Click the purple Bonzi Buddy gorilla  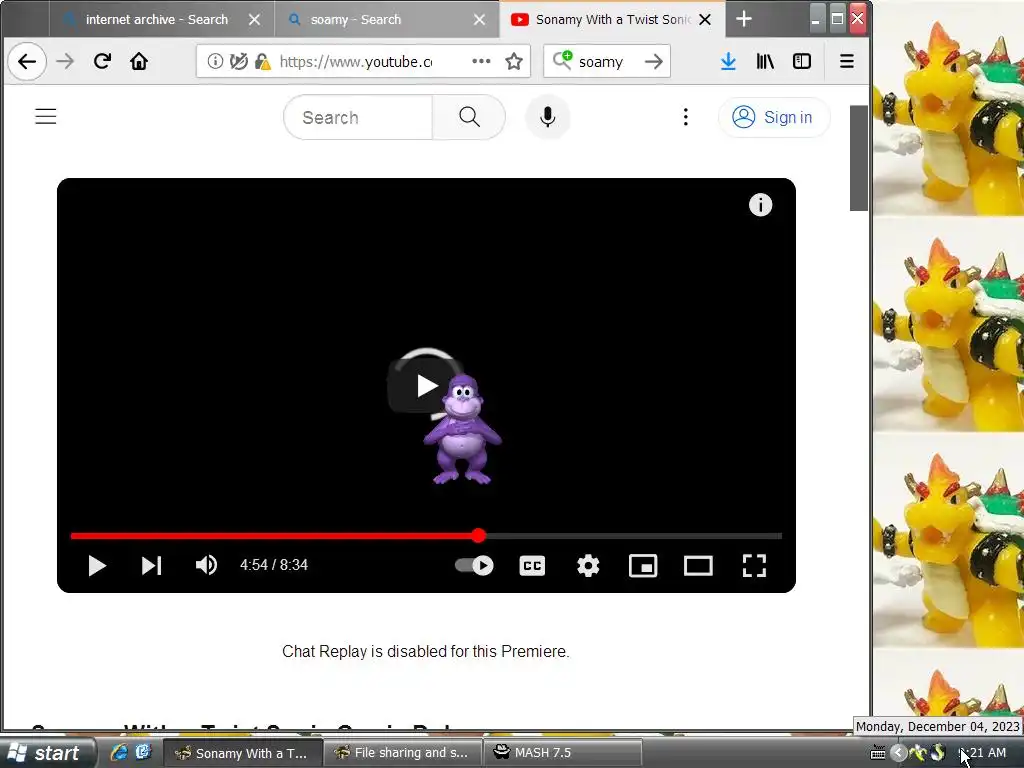[462, 430]
